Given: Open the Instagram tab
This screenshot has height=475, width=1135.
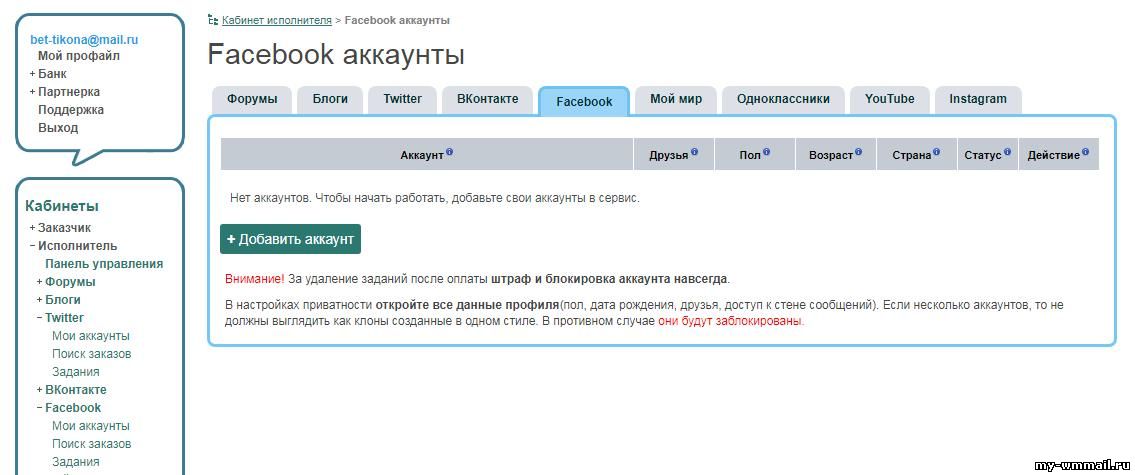Looking at the screenshot, I should tap(978, 100).
